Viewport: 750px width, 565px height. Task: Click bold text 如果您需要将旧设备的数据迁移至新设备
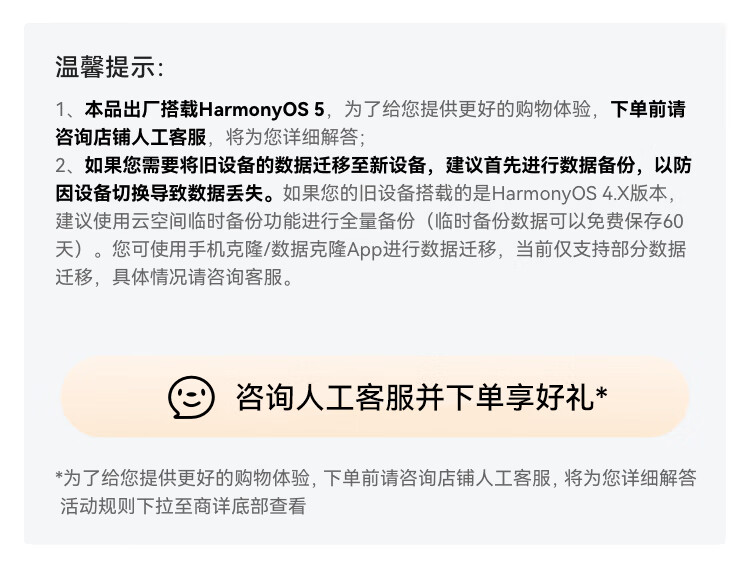[x=255, y=166]
